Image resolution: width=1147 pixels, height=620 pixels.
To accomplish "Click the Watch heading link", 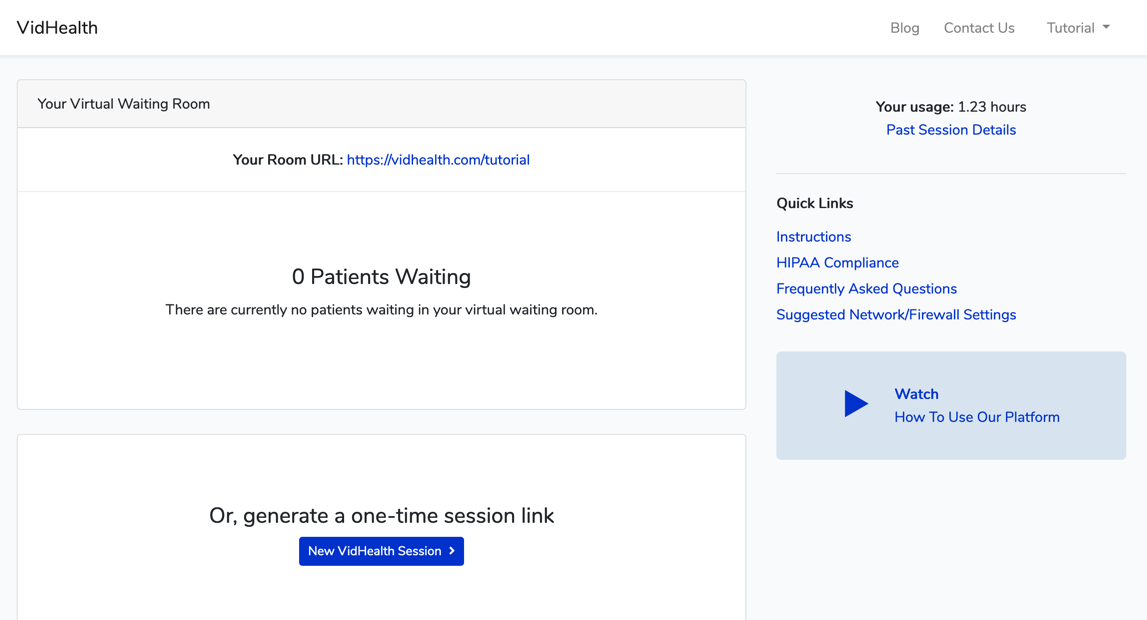I will [916, 394].
